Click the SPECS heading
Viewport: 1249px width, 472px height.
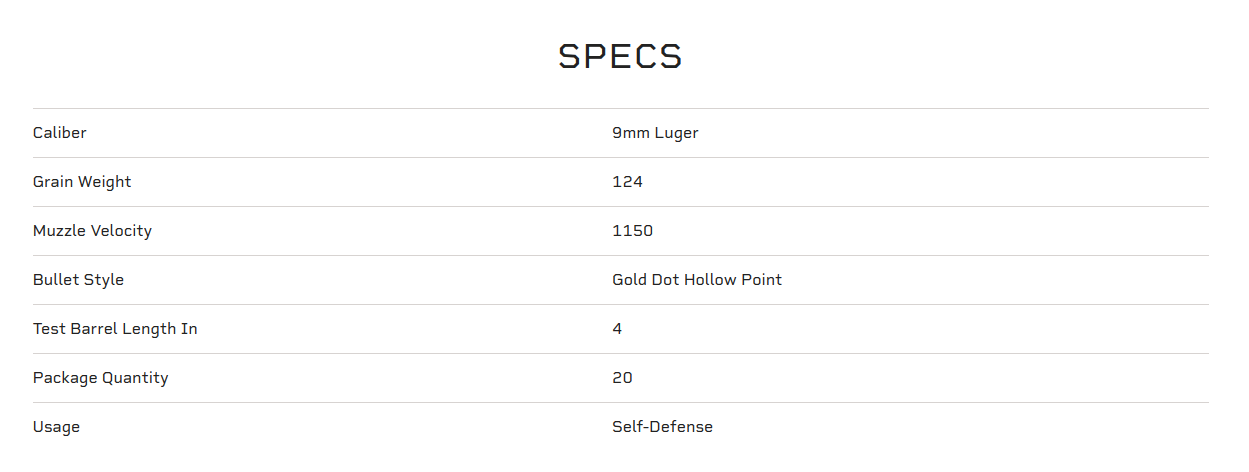point(620,57)
